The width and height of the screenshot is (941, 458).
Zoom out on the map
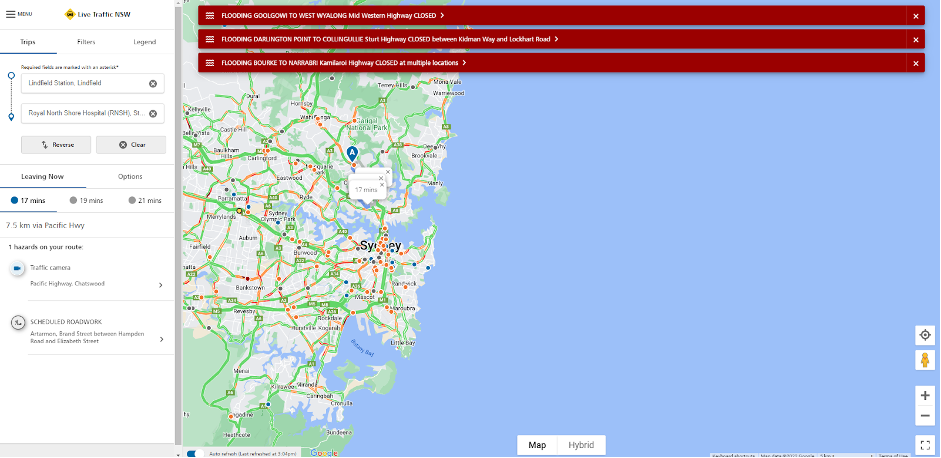925,415
